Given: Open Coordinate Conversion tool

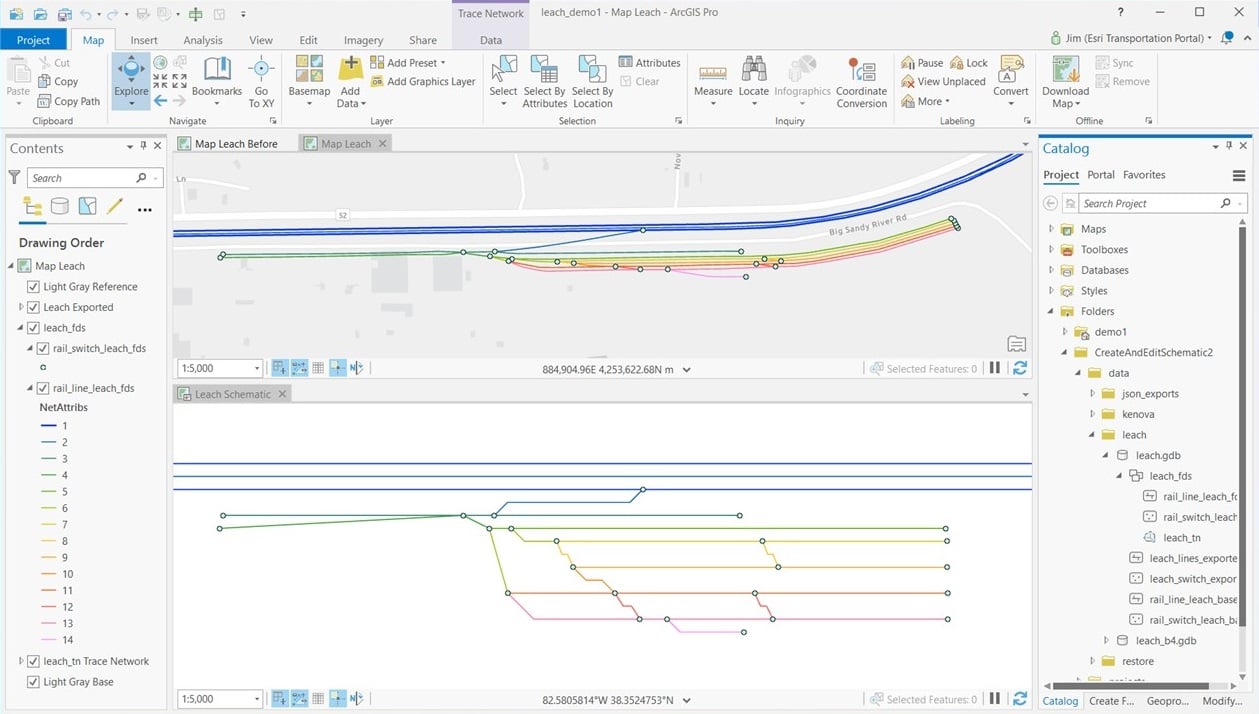Looking at the screenshot, I should click(x=861, y=81).
